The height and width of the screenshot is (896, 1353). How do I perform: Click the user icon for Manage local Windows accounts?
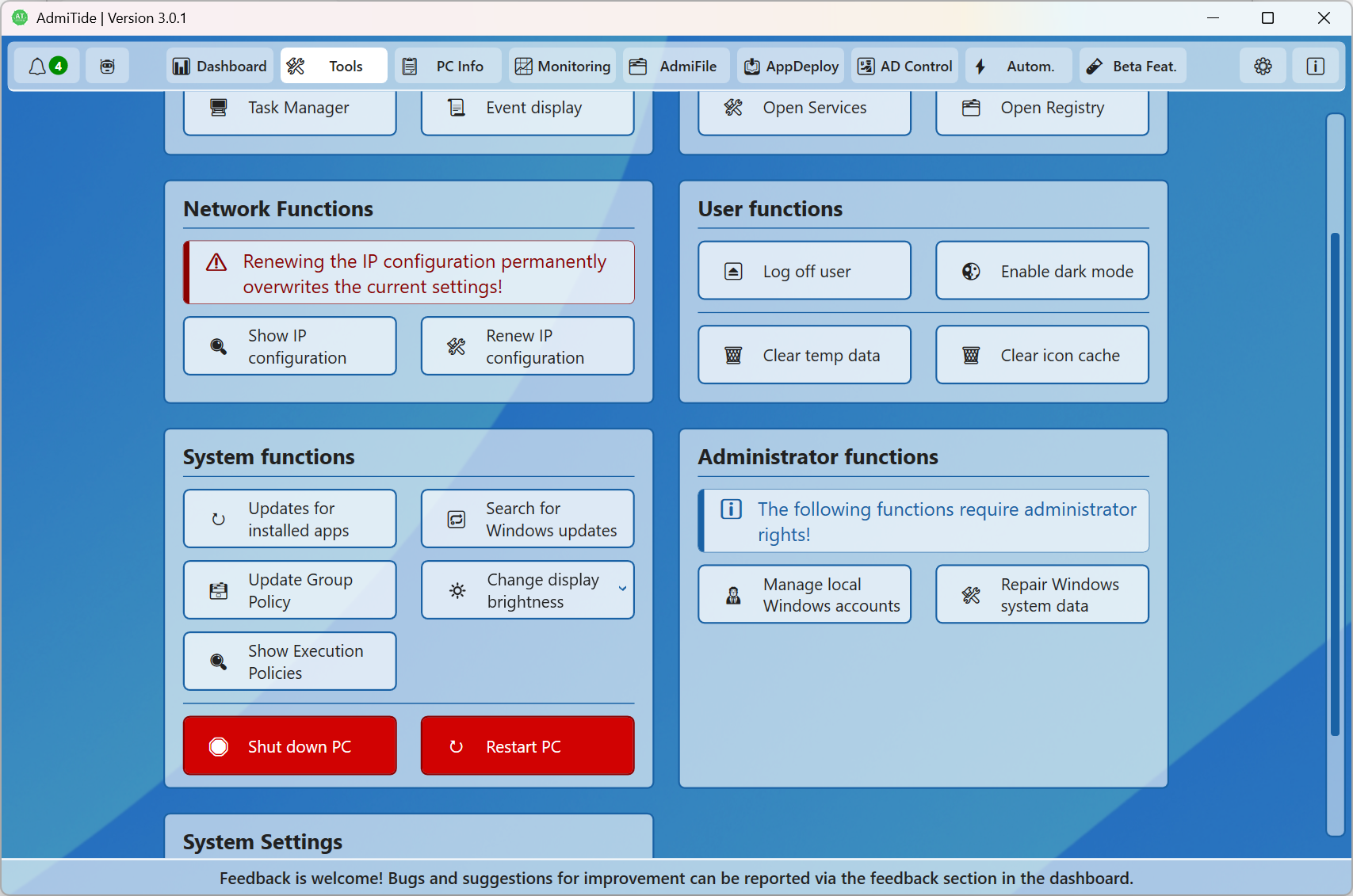(733, 595)
